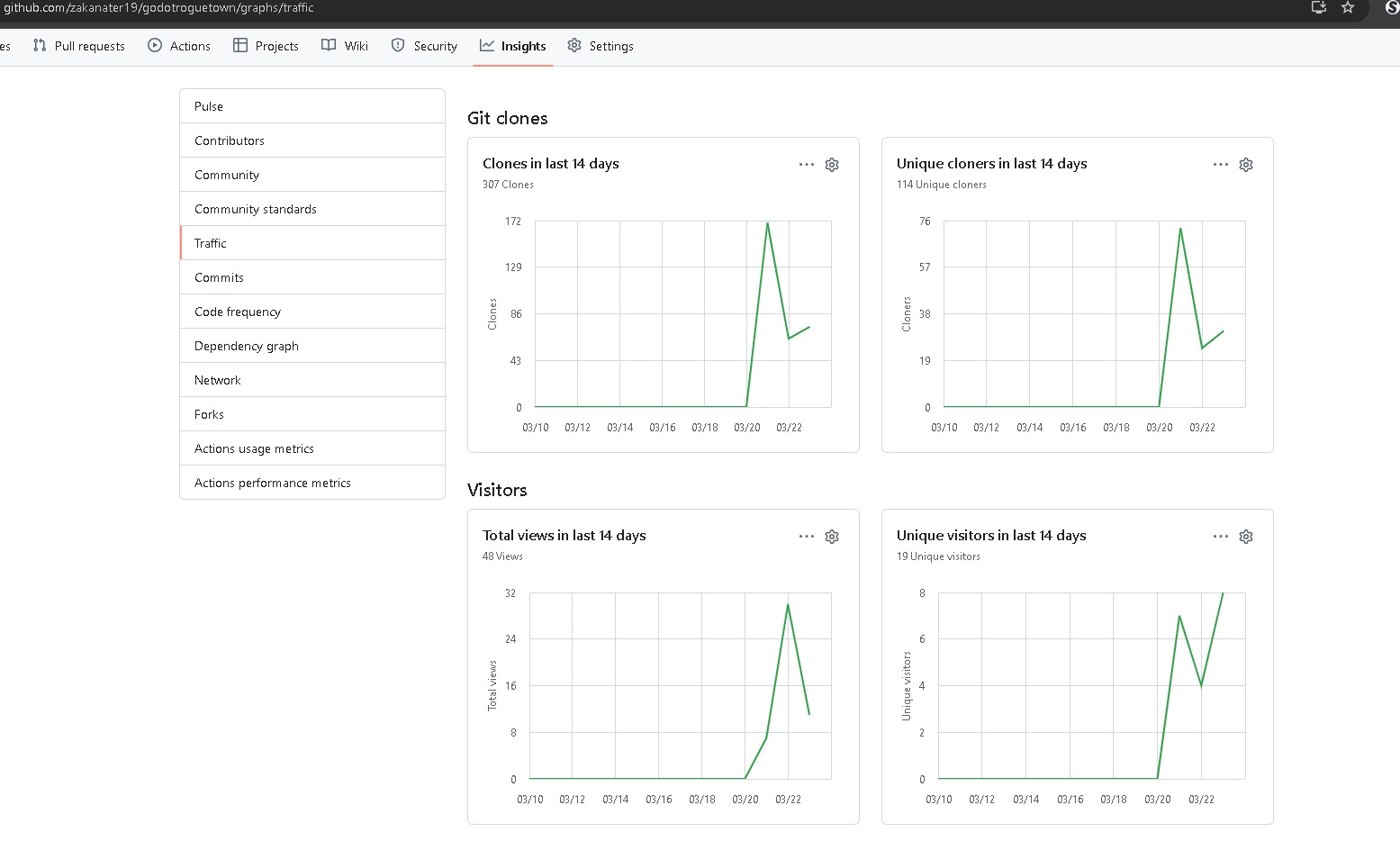The image size is (1400, 850).
Task: Open Code frequency in the sidebar
Action: [312, 312]
